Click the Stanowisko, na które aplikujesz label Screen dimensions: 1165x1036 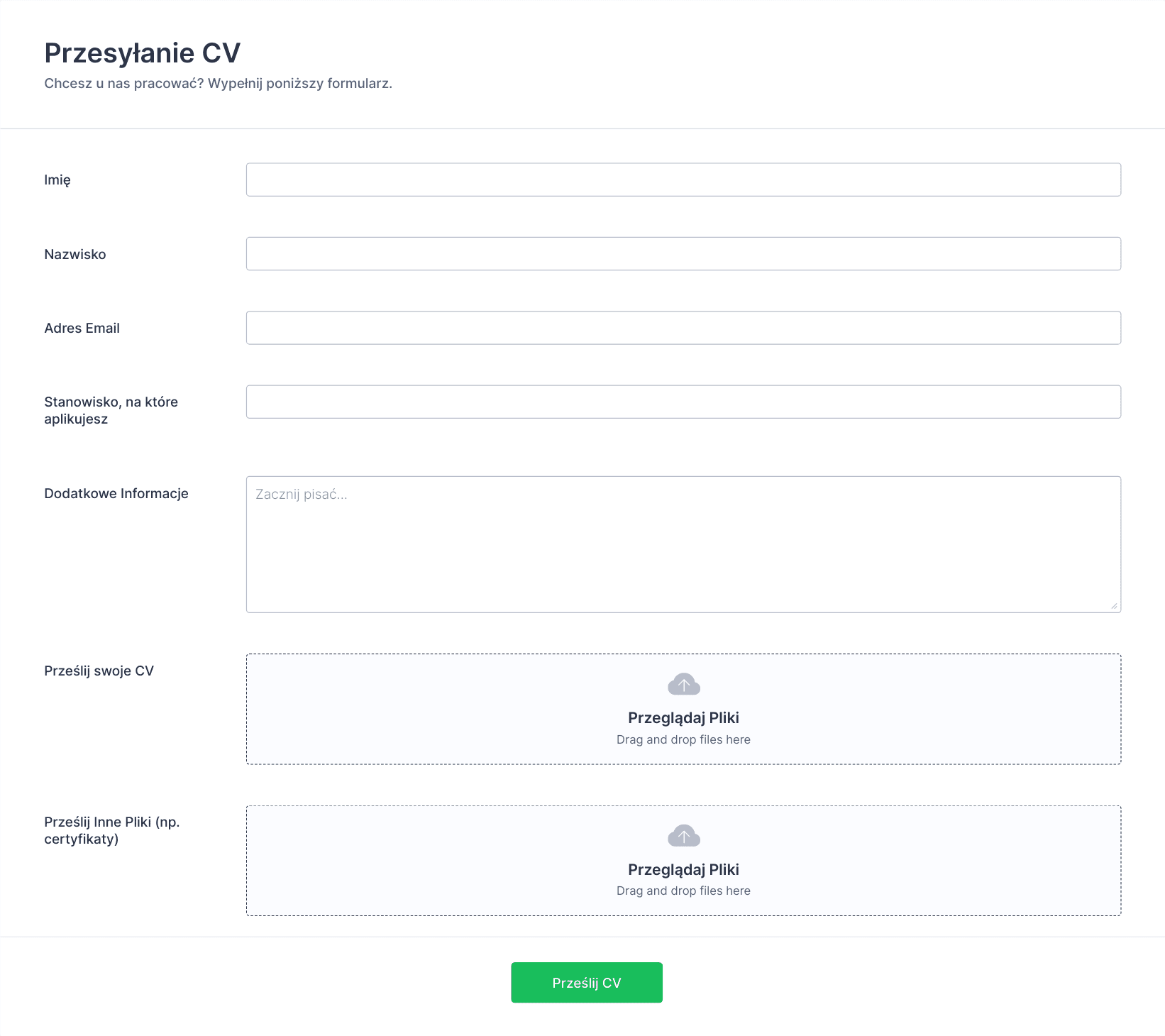pos(111,410)
